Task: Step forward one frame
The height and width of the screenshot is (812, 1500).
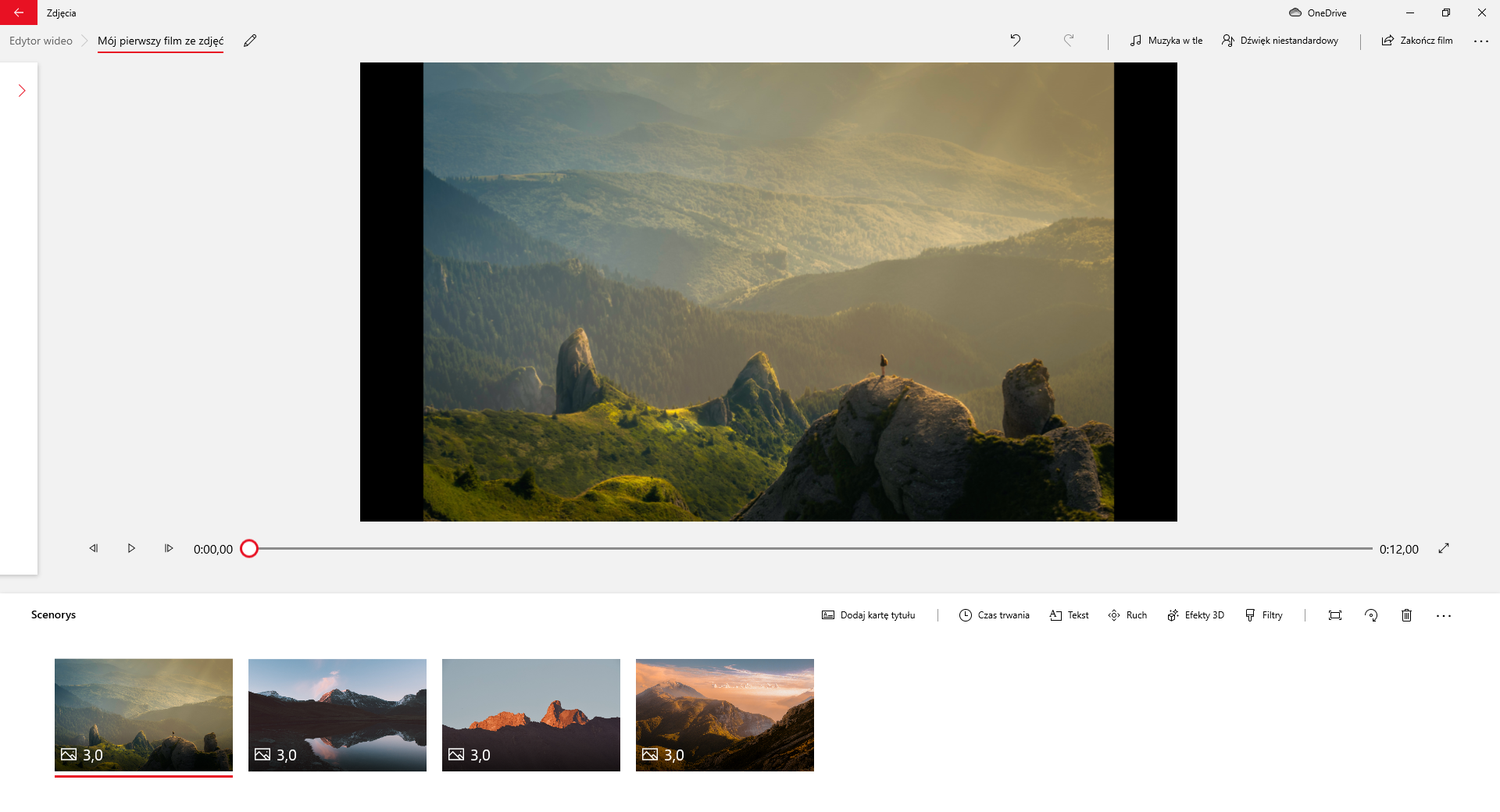Action: (x=169, y=549)
